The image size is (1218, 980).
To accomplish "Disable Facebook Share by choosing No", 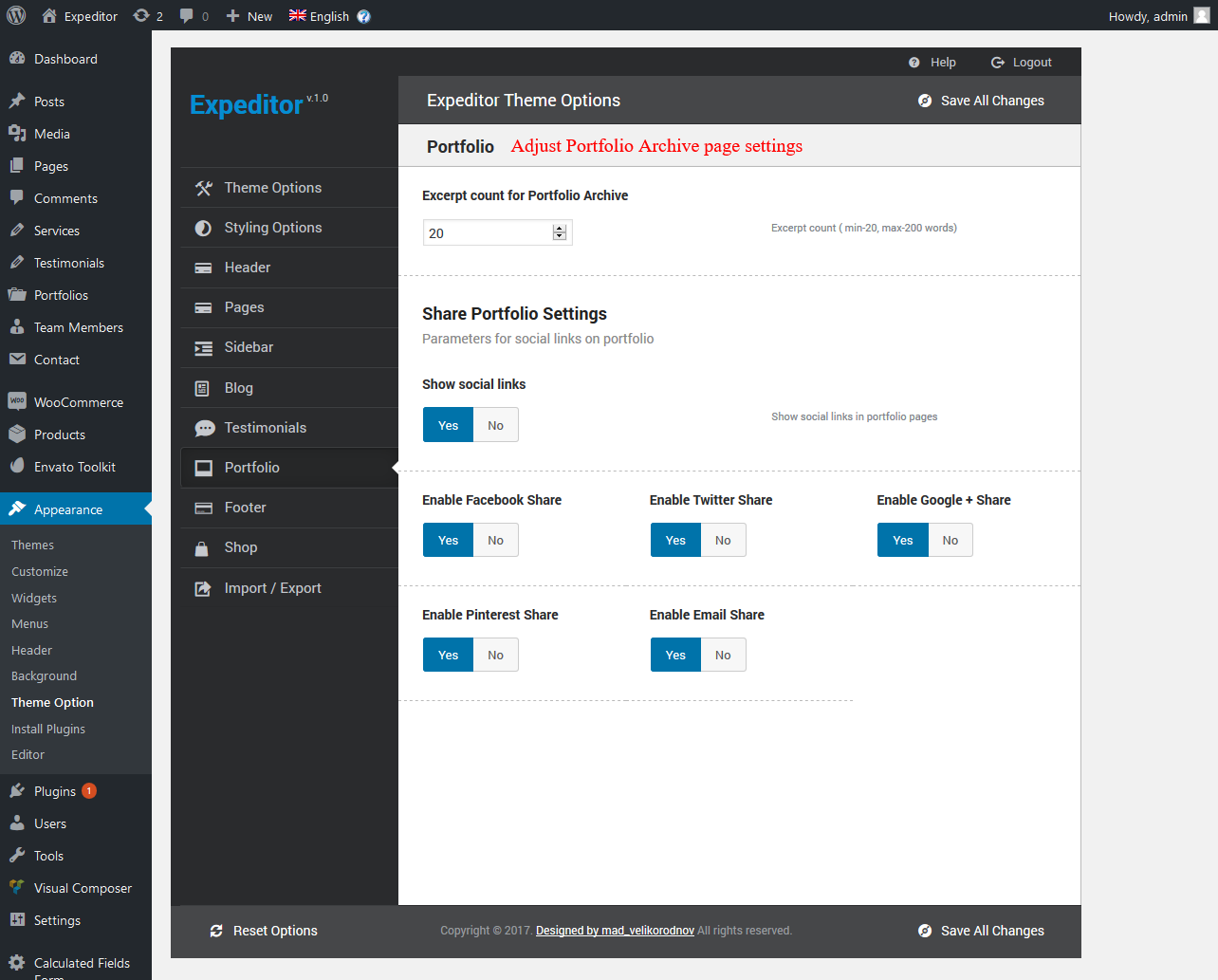I will pos(495,540).
